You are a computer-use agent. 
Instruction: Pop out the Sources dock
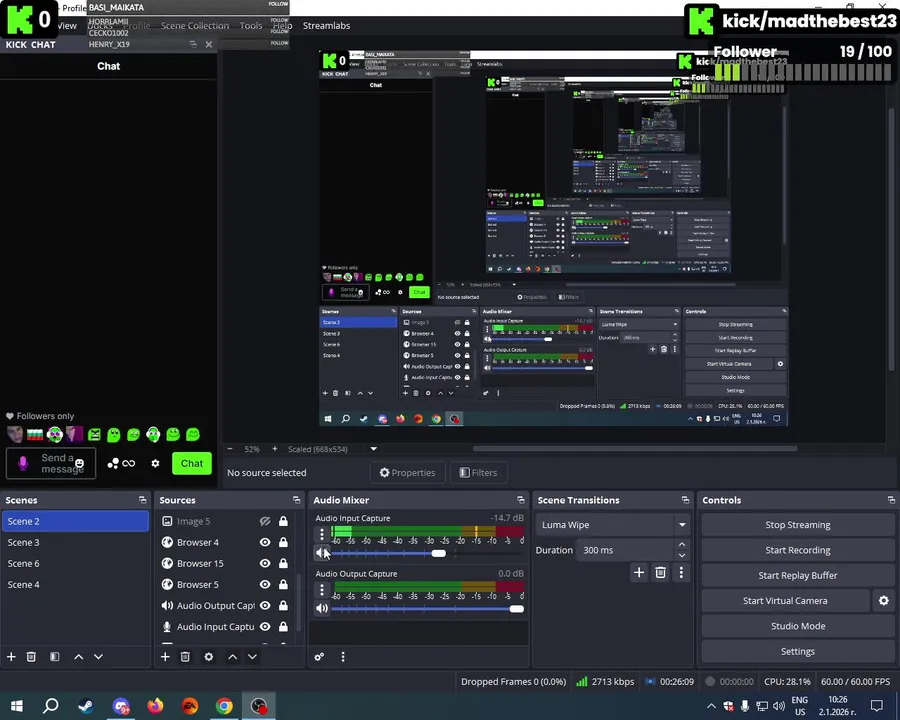(x=296, y=500)
